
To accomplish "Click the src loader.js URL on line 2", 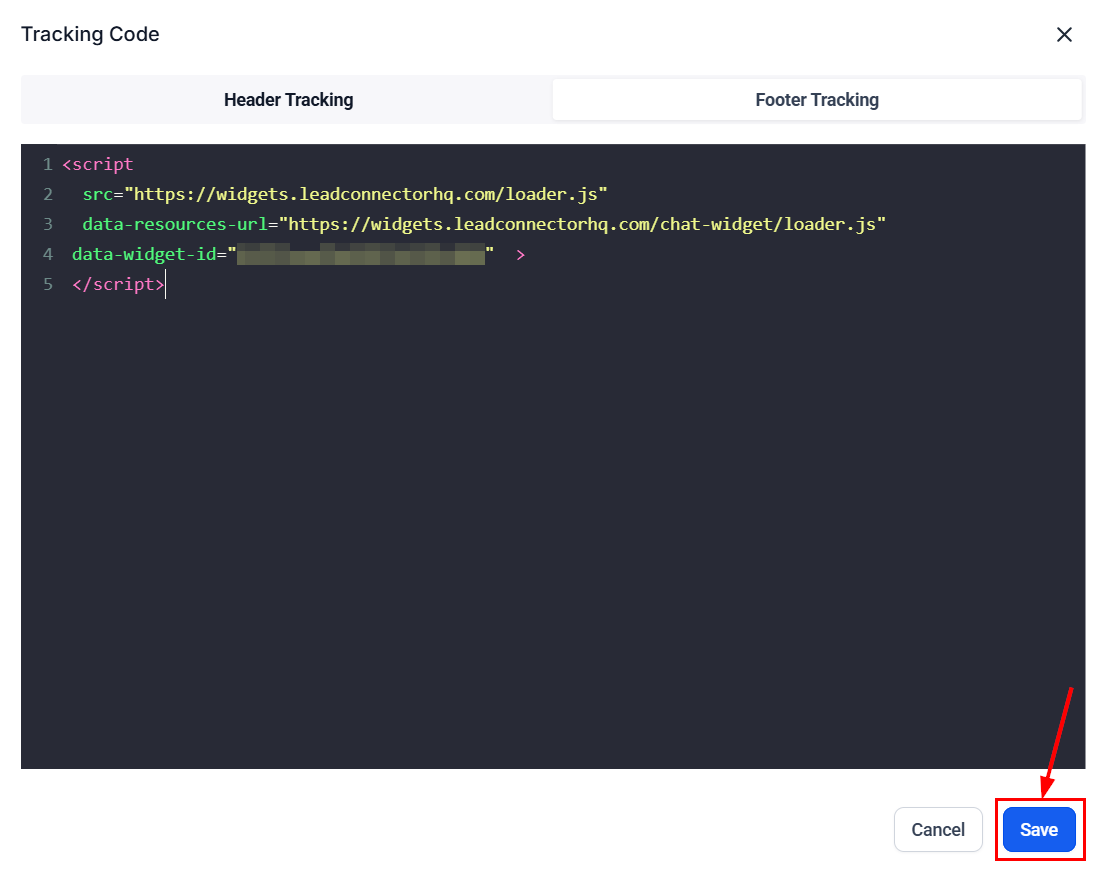I will [366, 194].
